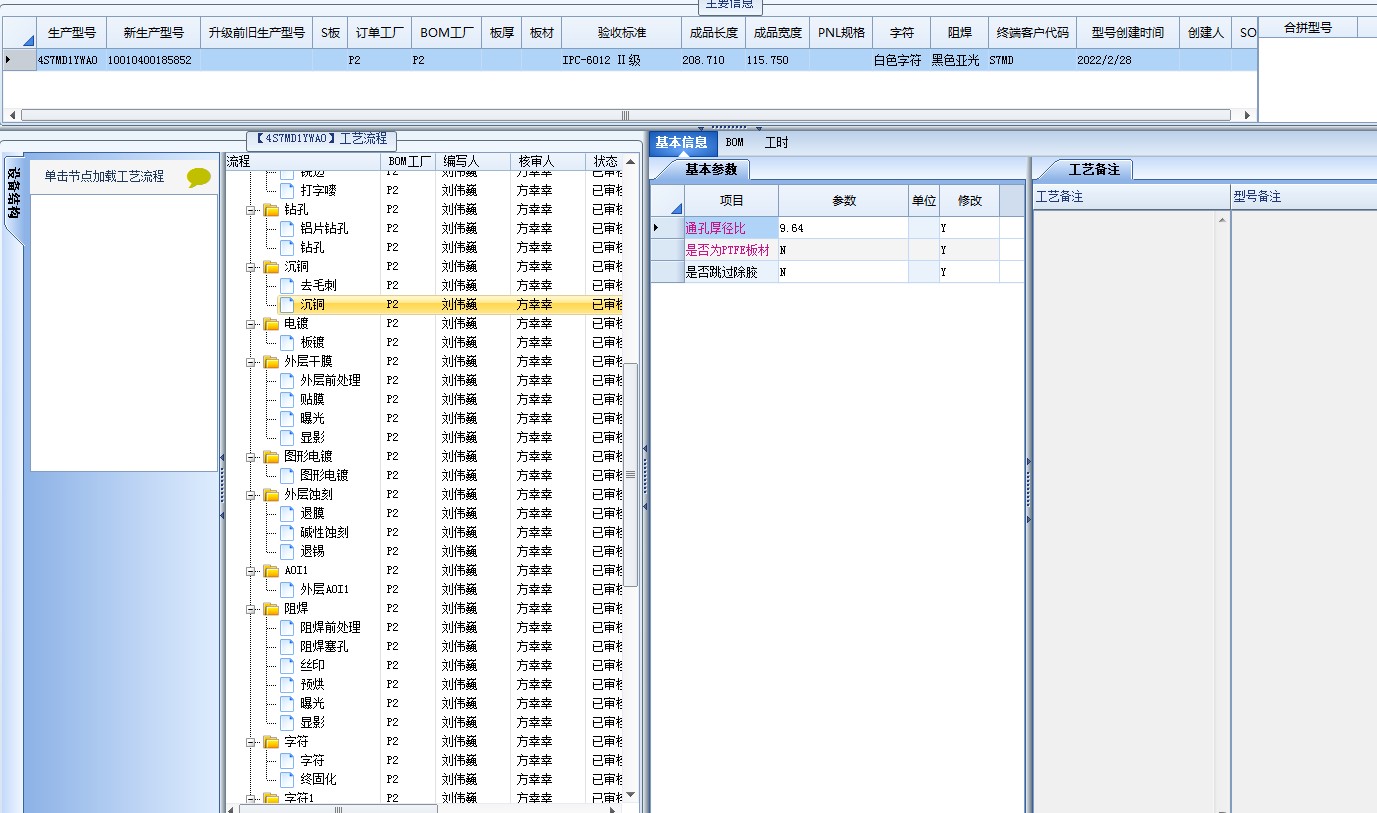1377x813 pixels.
Task: Collapse the 沉铜 folder node
Action: (x=251, y=268)
